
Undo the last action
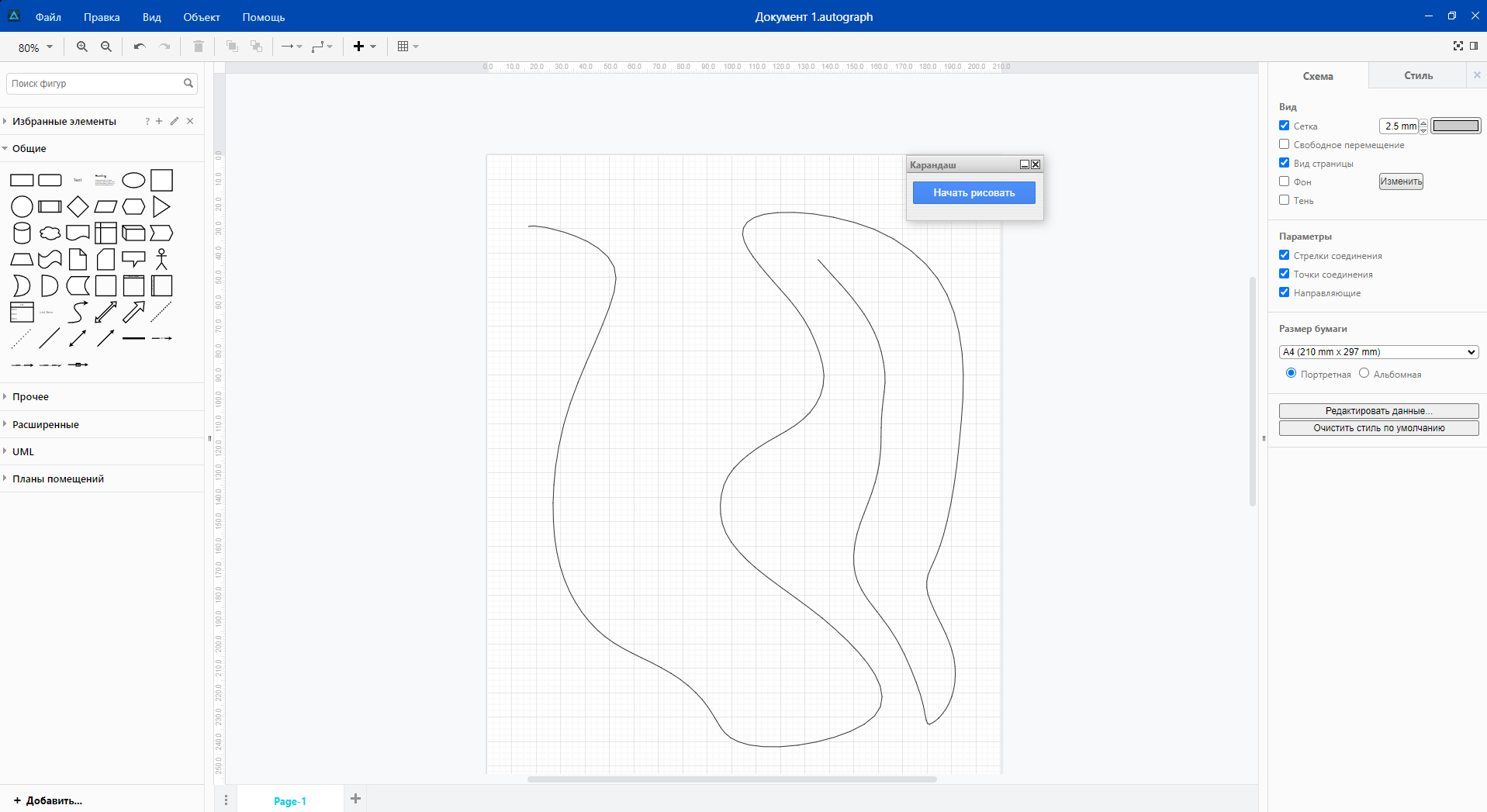tap(140, 47)
